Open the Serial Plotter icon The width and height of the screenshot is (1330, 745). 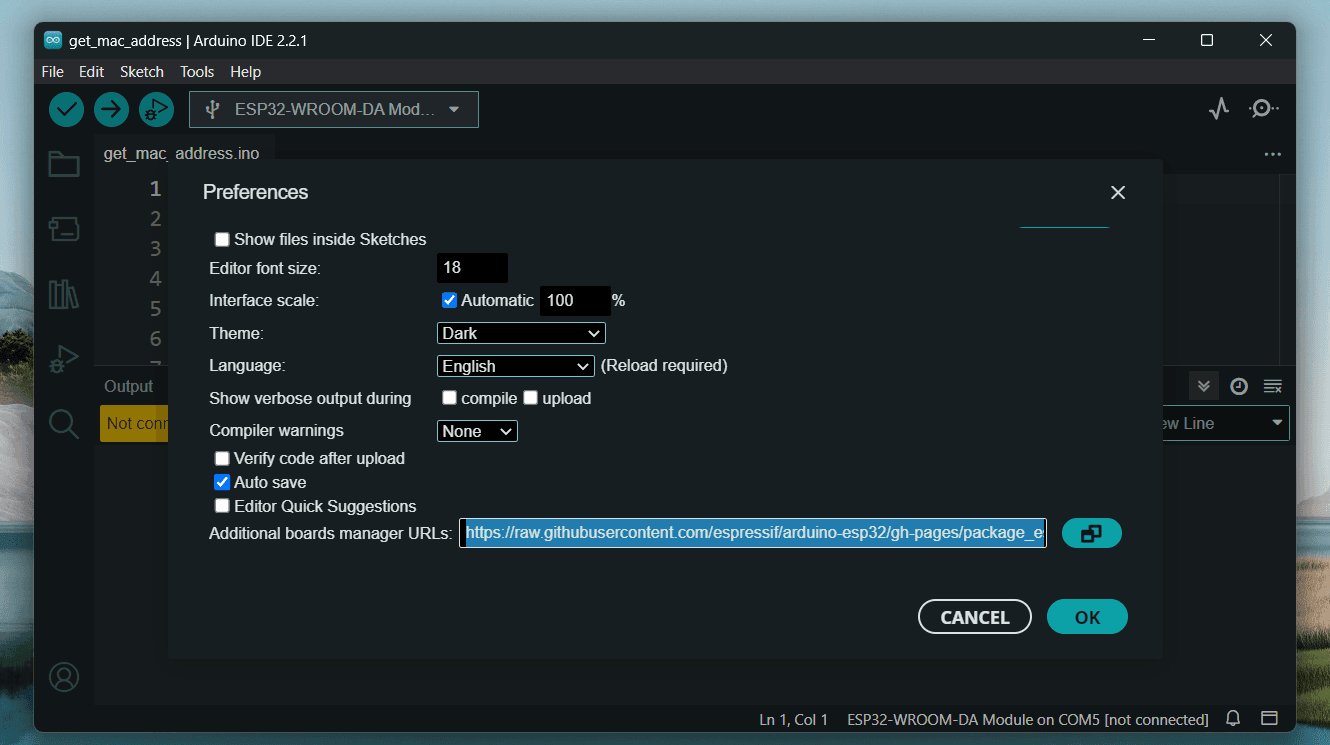[x=1218, y=109]
